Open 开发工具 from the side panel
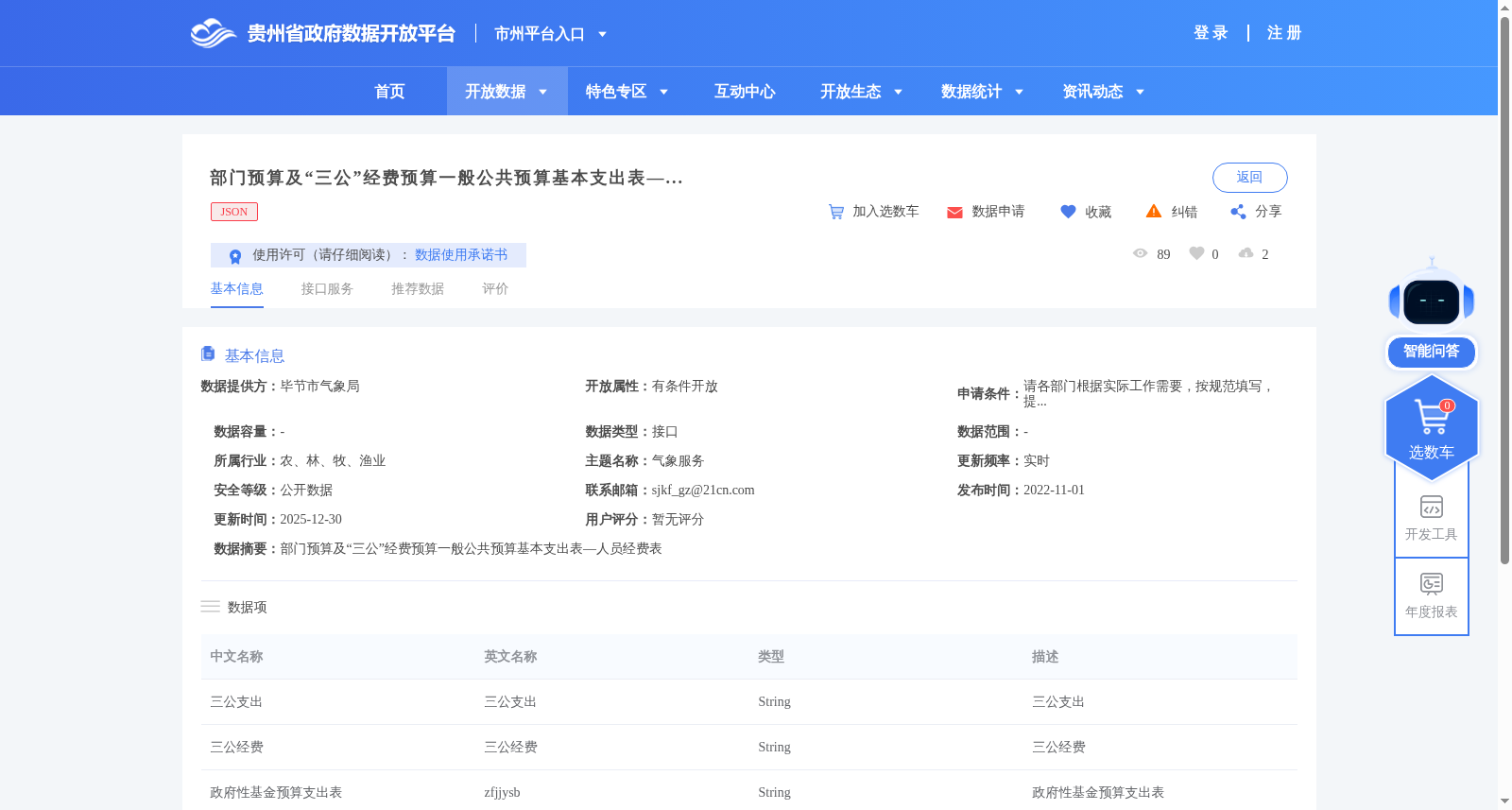 click(1432, 518)
